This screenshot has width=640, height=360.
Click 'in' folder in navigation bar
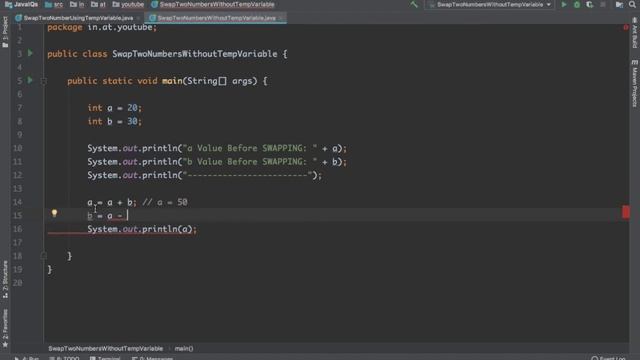coord(77,4)
